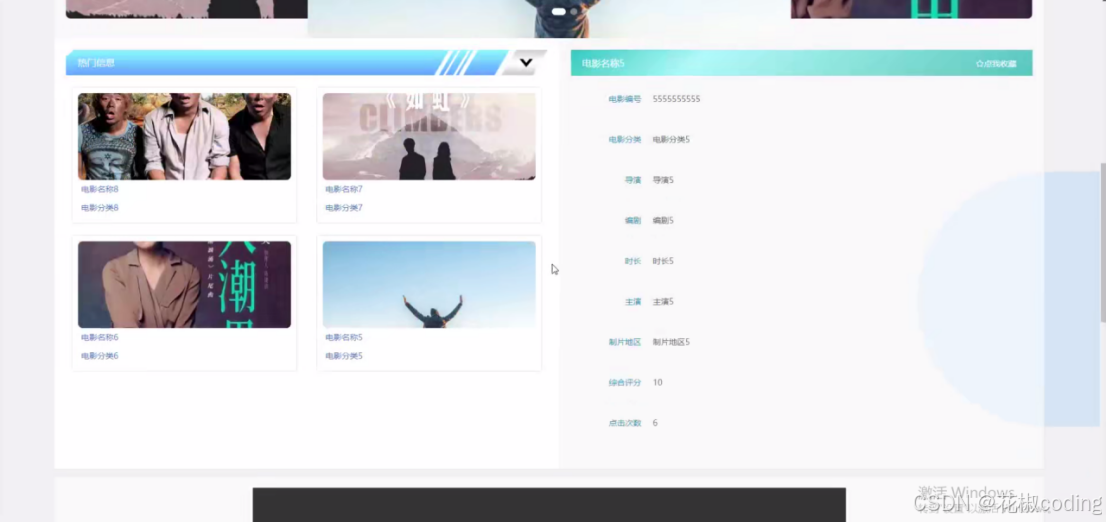Click the 电影名称5 link under the sky poster
Screen dimensions: 1106x523
coord(344,337)
